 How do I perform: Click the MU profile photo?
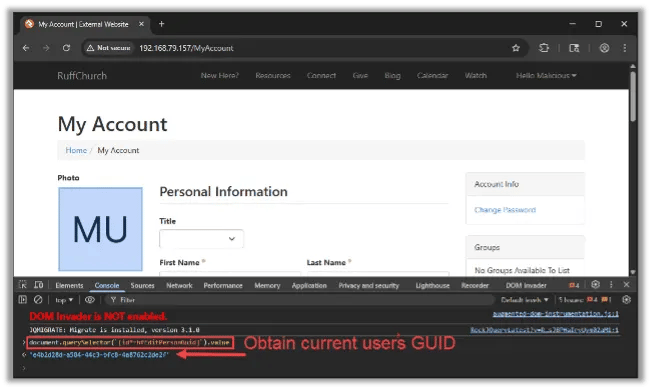[x=100, y=229]
